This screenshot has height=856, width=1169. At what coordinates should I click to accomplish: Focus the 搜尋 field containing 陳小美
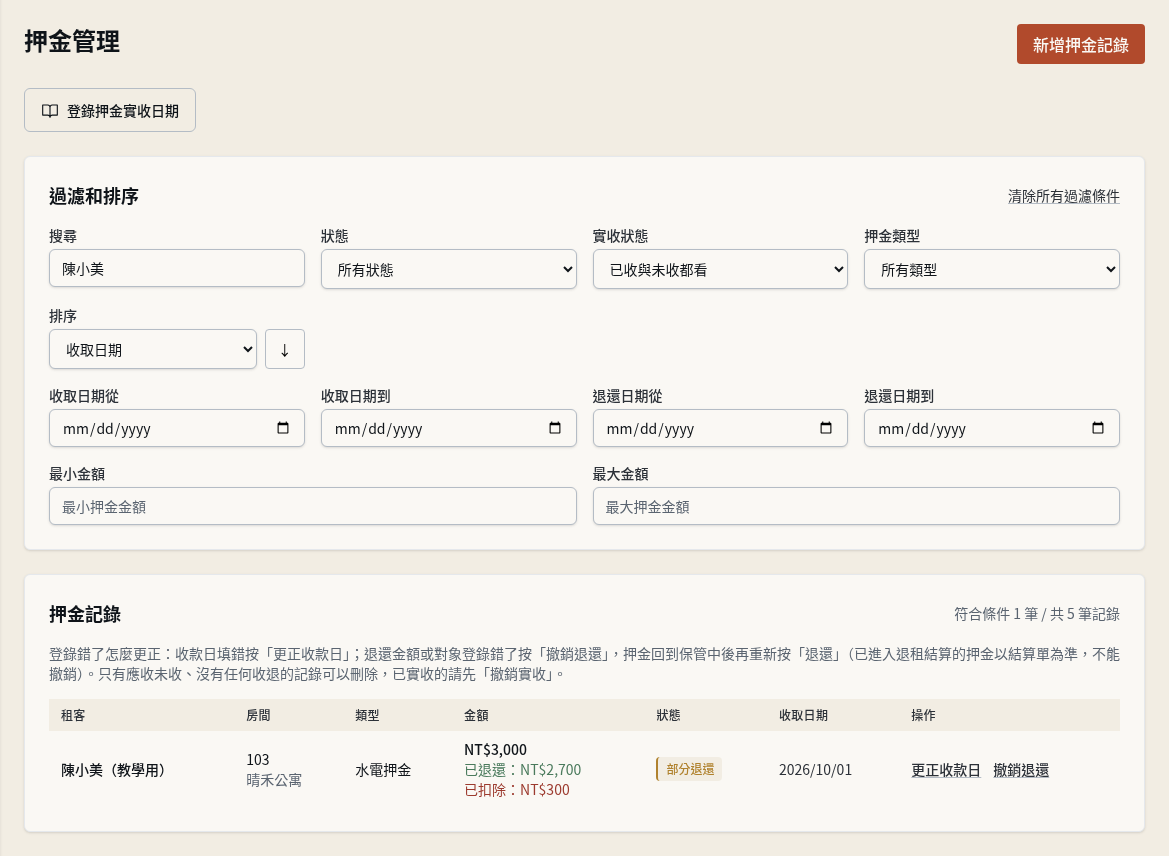click(x=177, y=268)
